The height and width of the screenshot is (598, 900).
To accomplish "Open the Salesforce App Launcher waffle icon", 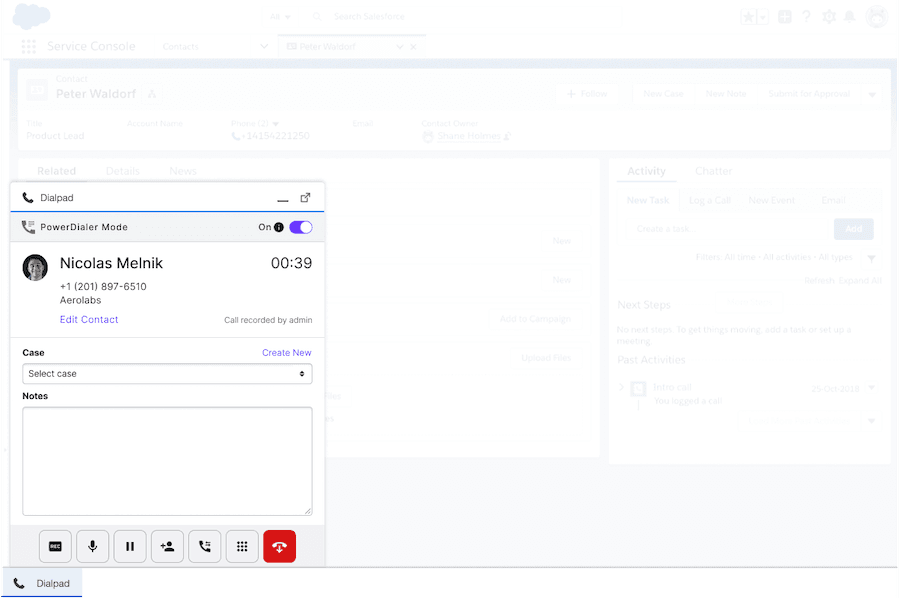I will [x=27, y=46].
